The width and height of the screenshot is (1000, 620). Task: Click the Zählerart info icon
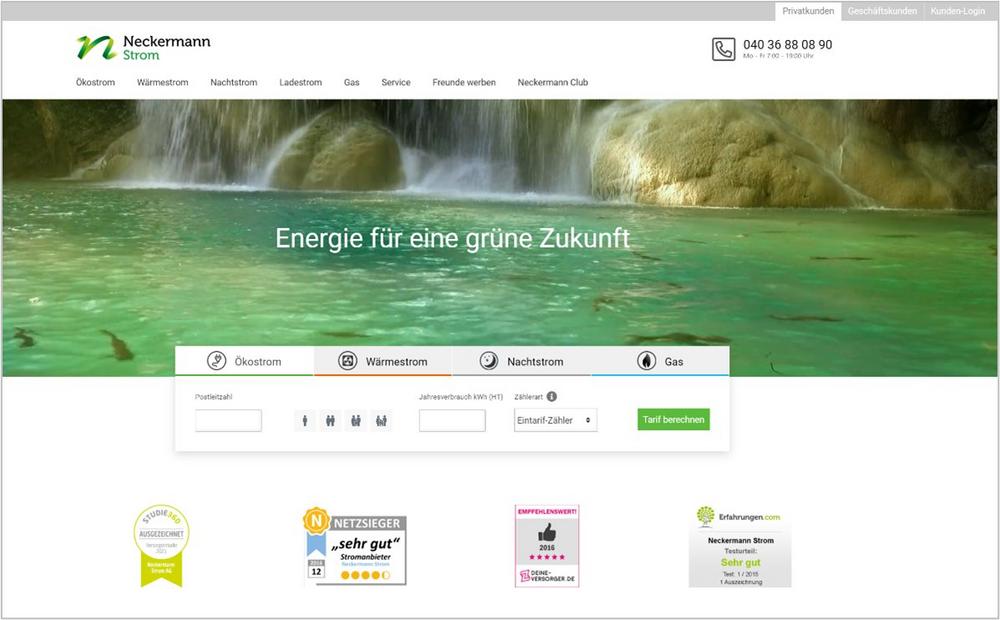(x=552, y=397)
